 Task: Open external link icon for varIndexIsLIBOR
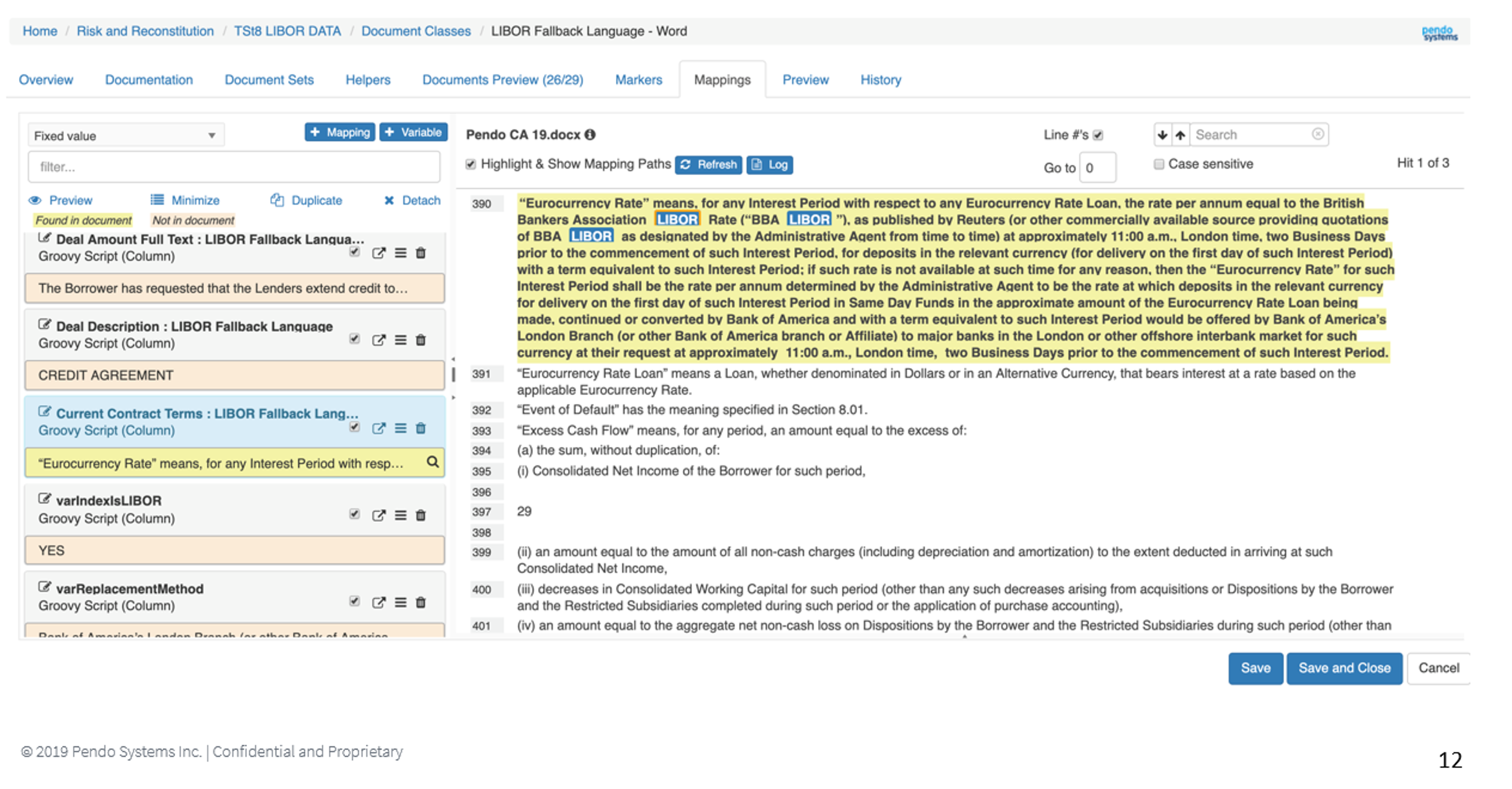click(378, 515)
